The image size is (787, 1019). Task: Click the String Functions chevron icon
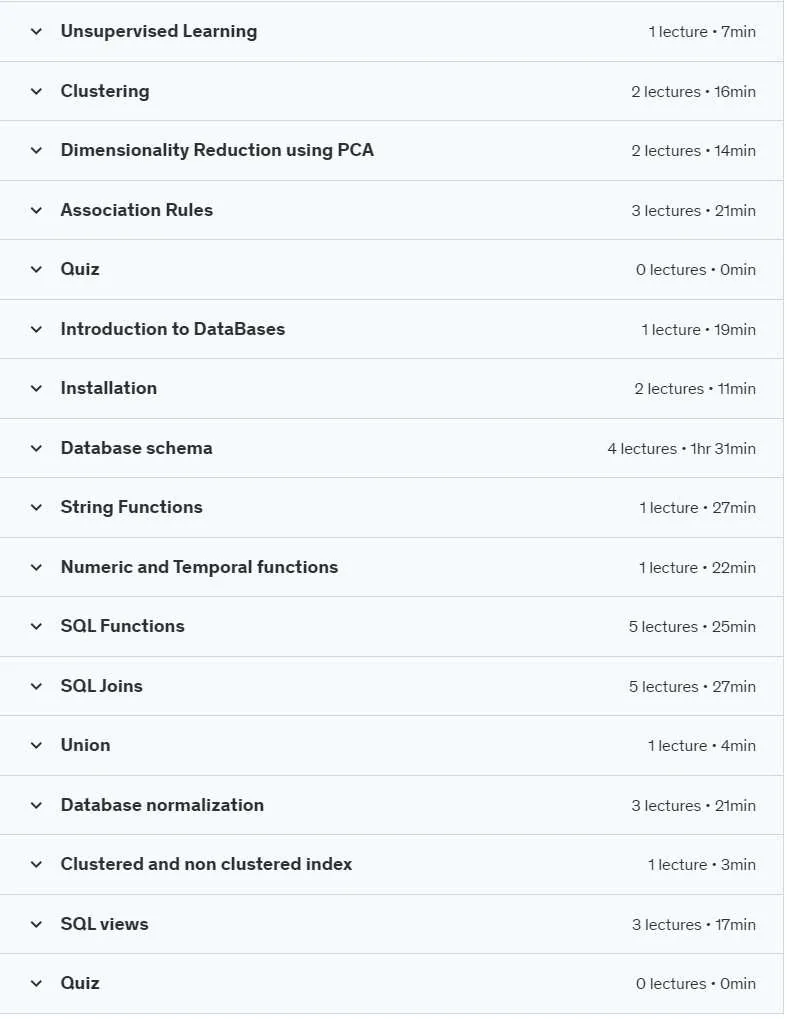click(x=36, y=507)
